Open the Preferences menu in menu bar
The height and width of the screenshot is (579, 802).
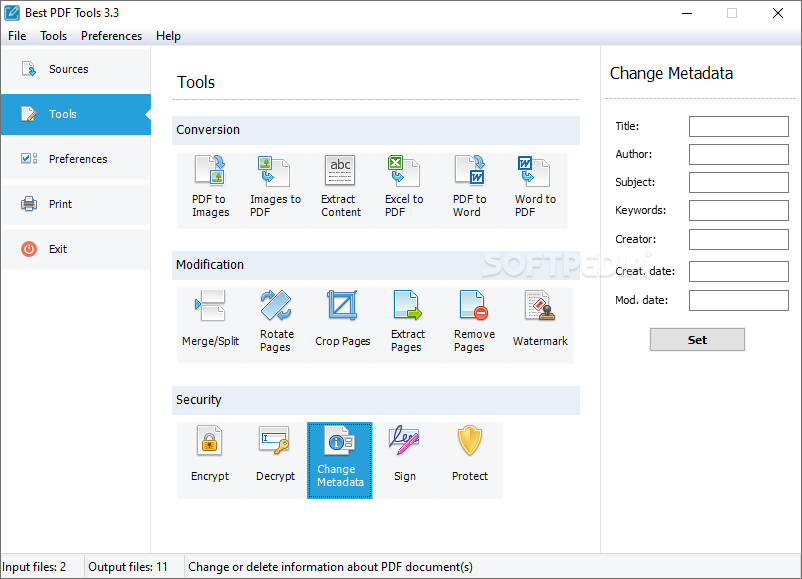[x=112, y=36]
